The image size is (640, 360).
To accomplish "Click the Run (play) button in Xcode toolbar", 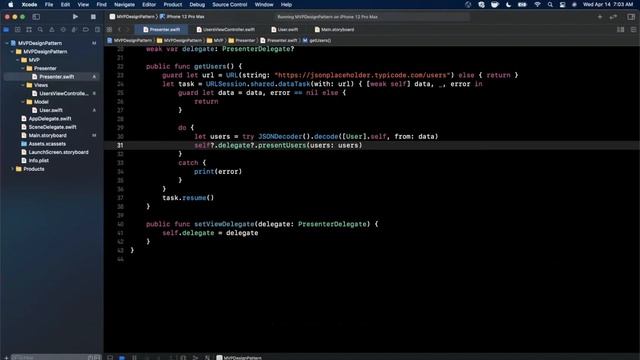I will [x=75, y=17].
